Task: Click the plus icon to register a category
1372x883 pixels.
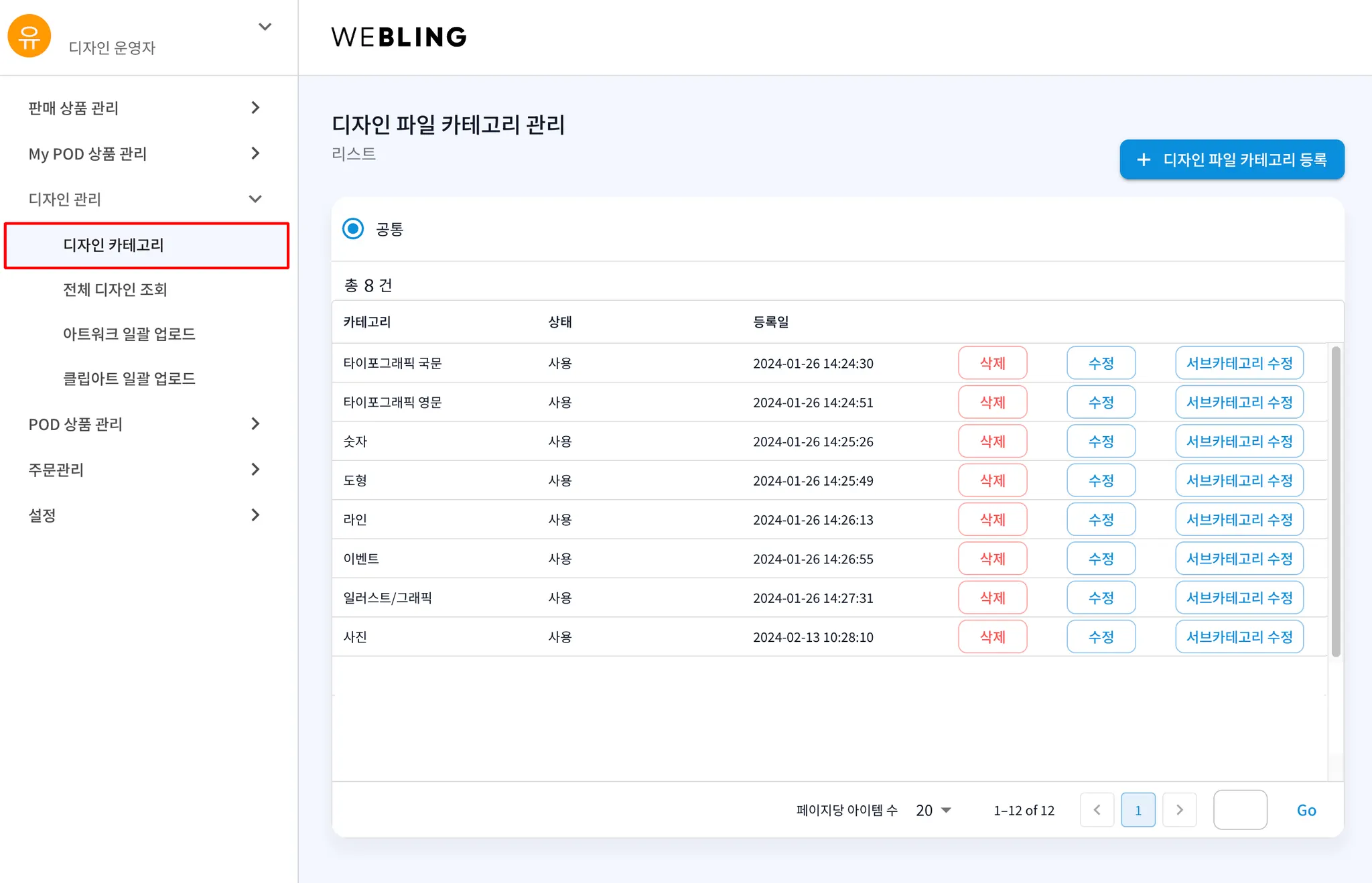Action: click(1144, 160)
